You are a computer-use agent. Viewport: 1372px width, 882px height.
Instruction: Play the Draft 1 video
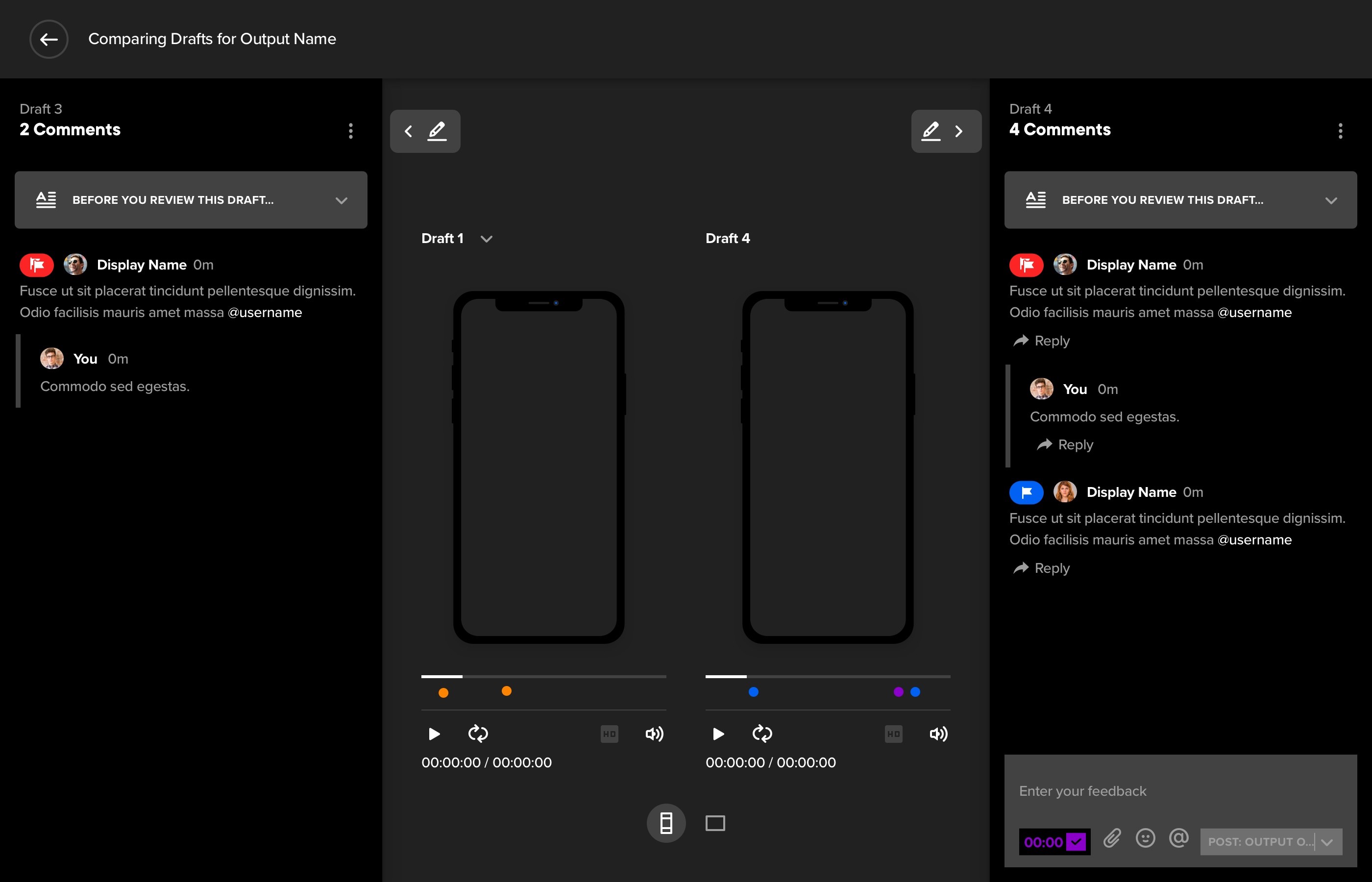pyautogui.click(x=434, y=734)
